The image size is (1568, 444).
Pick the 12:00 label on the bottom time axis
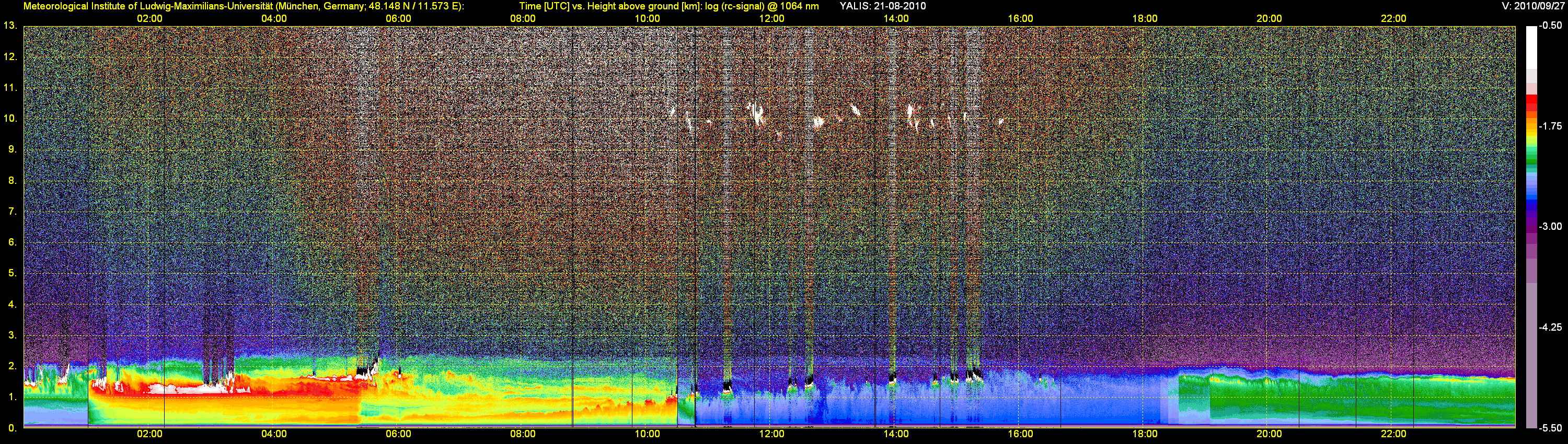pos(772,434)
